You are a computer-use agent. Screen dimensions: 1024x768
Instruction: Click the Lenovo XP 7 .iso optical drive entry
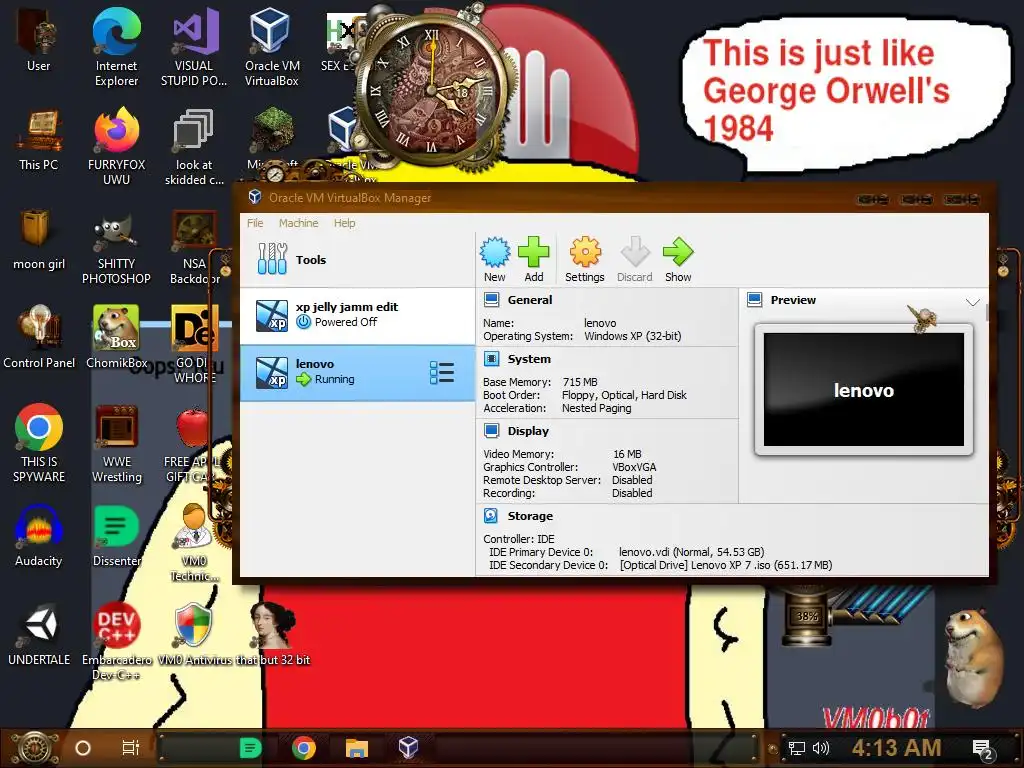(726, 565)
